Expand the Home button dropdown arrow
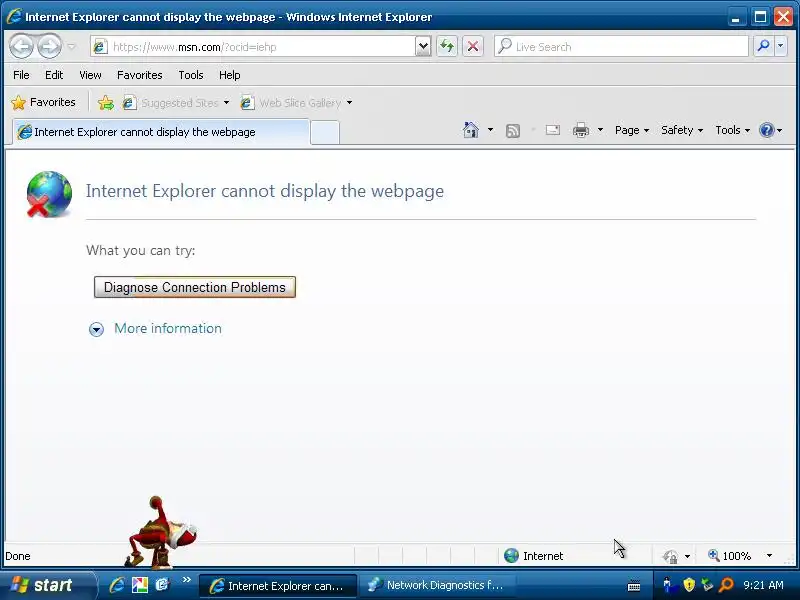 [x=490, y=130]
